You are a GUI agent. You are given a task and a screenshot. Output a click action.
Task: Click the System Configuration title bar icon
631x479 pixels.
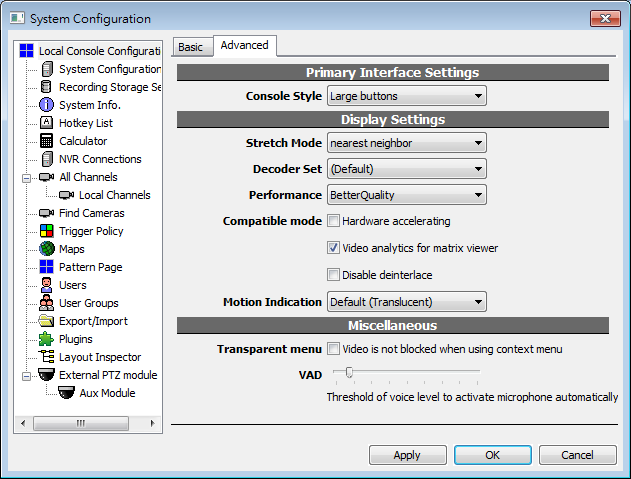click(17, 18)
